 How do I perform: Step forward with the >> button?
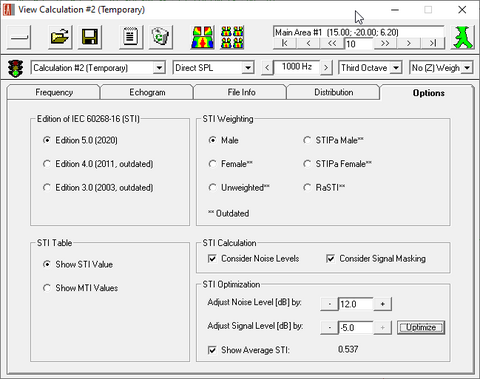click(385, 43)
